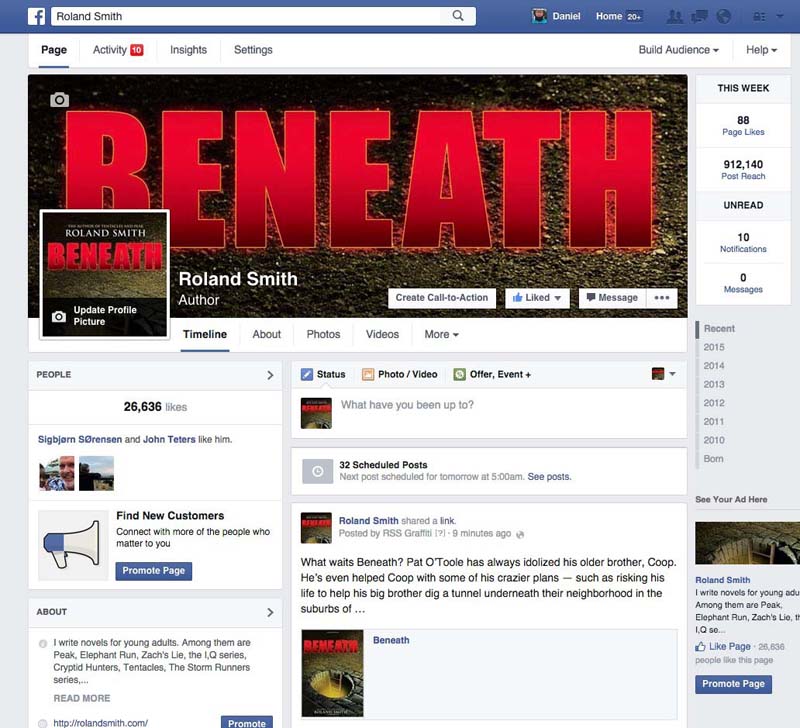Open the messages icon in top bar
This screenshot has width=800, height=728.
(700, 16)
